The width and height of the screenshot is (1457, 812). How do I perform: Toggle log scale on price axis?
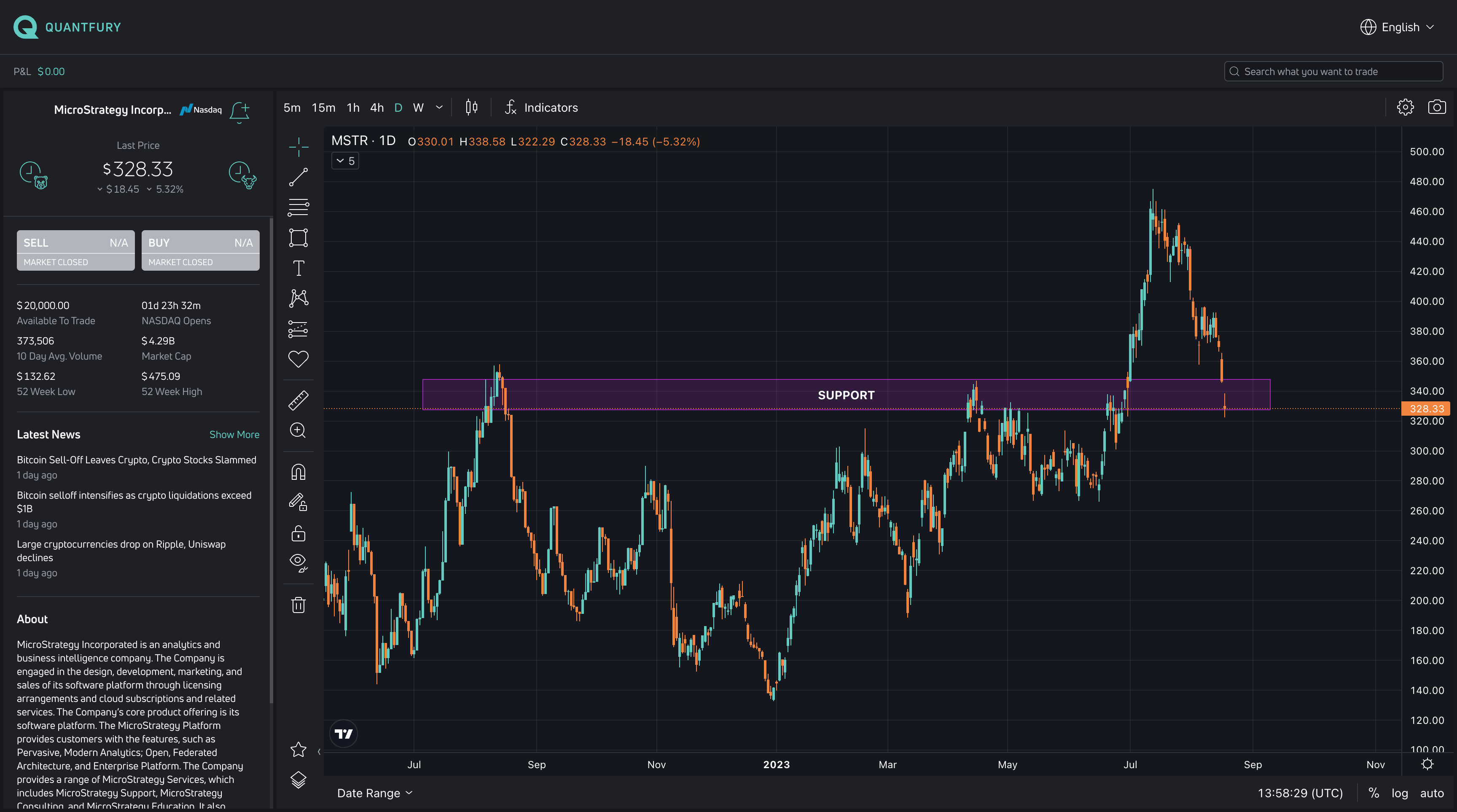pos(1399,793)
